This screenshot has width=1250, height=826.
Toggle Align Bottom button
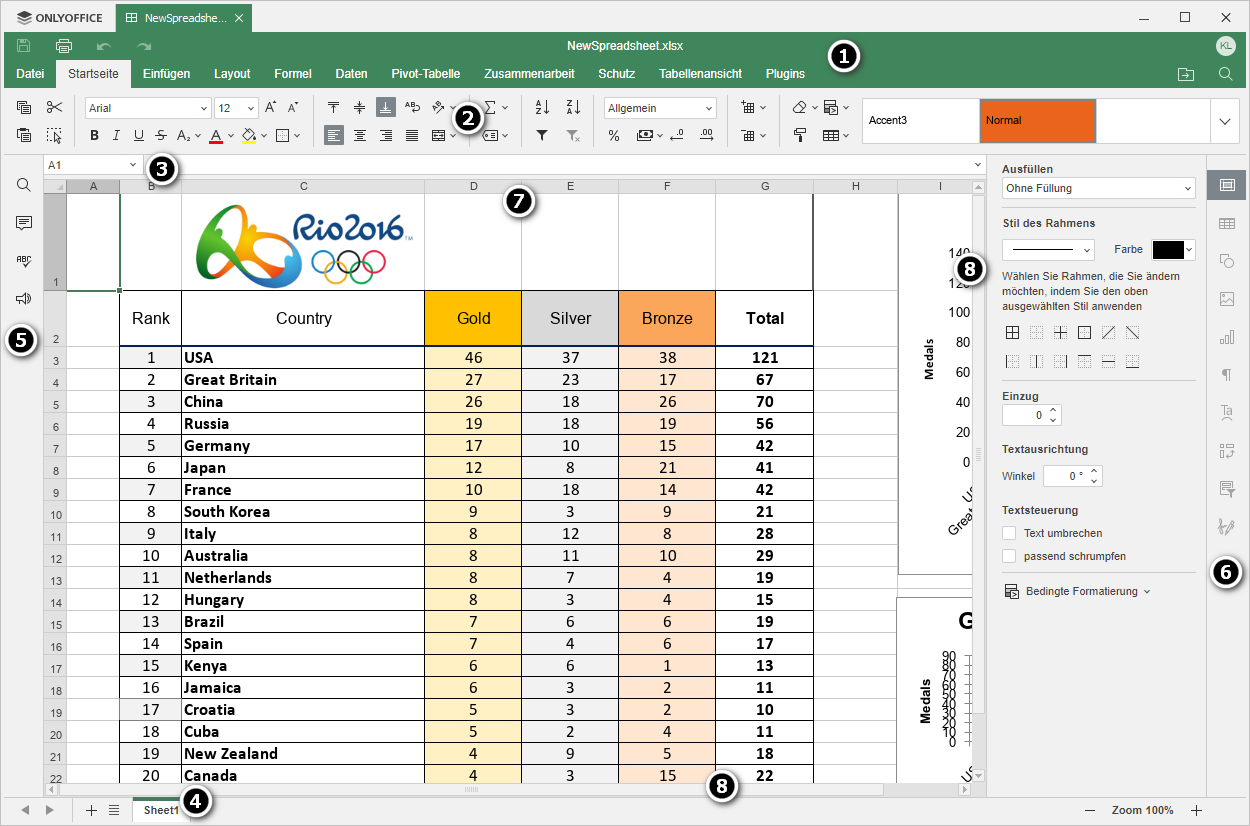point(386,108)
